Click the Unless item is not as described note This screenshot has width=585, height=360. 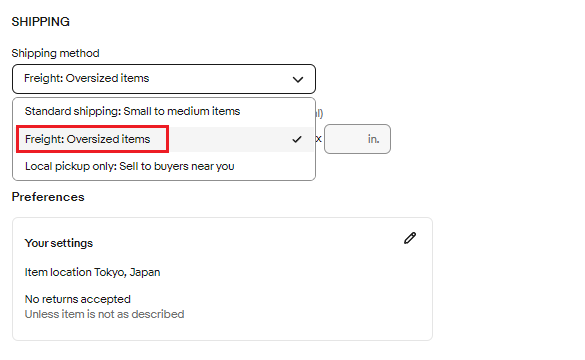[104, 314]
